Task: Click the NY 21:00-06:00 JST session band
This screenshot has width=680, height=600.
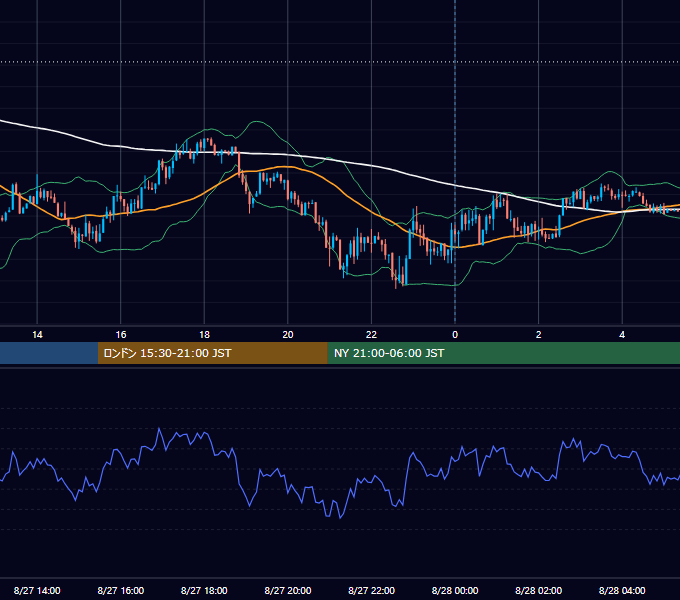Action: pos(503,353)
